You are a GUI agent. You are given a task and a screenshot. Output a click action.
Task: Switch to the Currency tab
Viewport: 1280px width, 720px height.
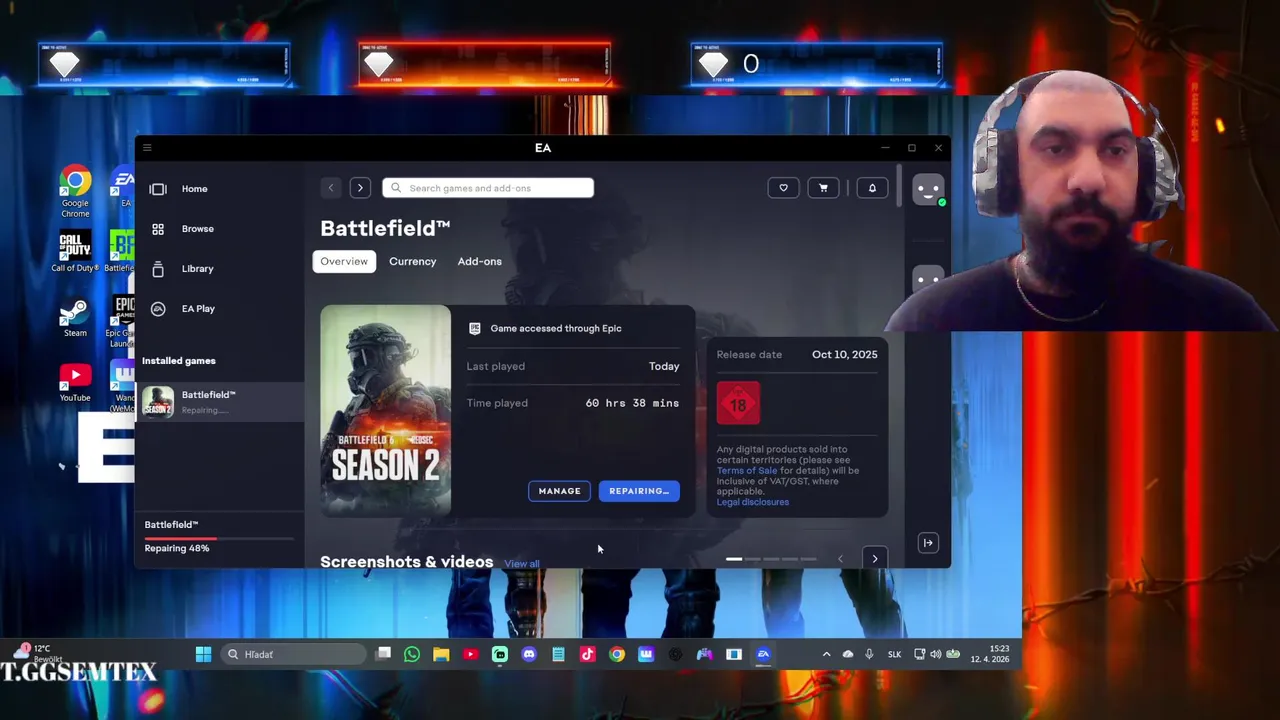tap(413, 262)
